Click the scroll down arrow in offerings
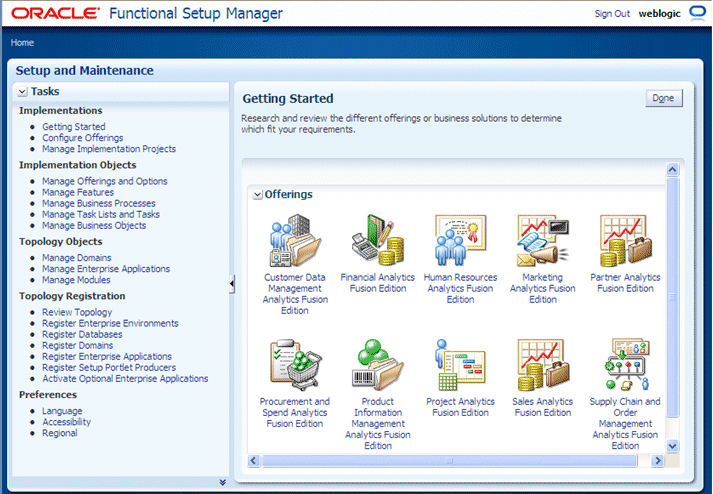Viewport: 713px width, 494px height. (x=673, y=446)
